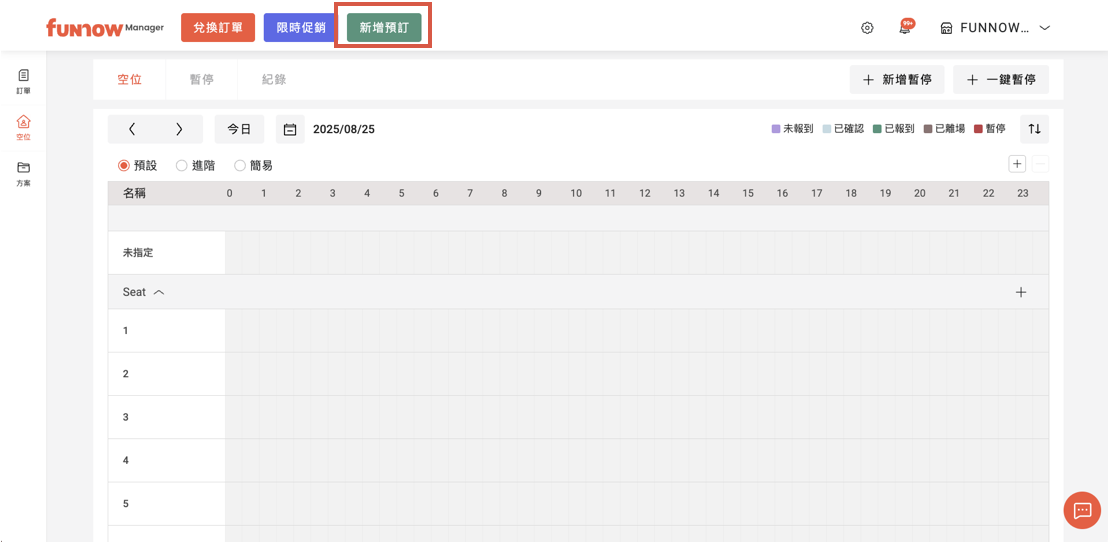1108x542 pixels.
Task: Open the calendar date picker icon
Action: tap(290, 129)
